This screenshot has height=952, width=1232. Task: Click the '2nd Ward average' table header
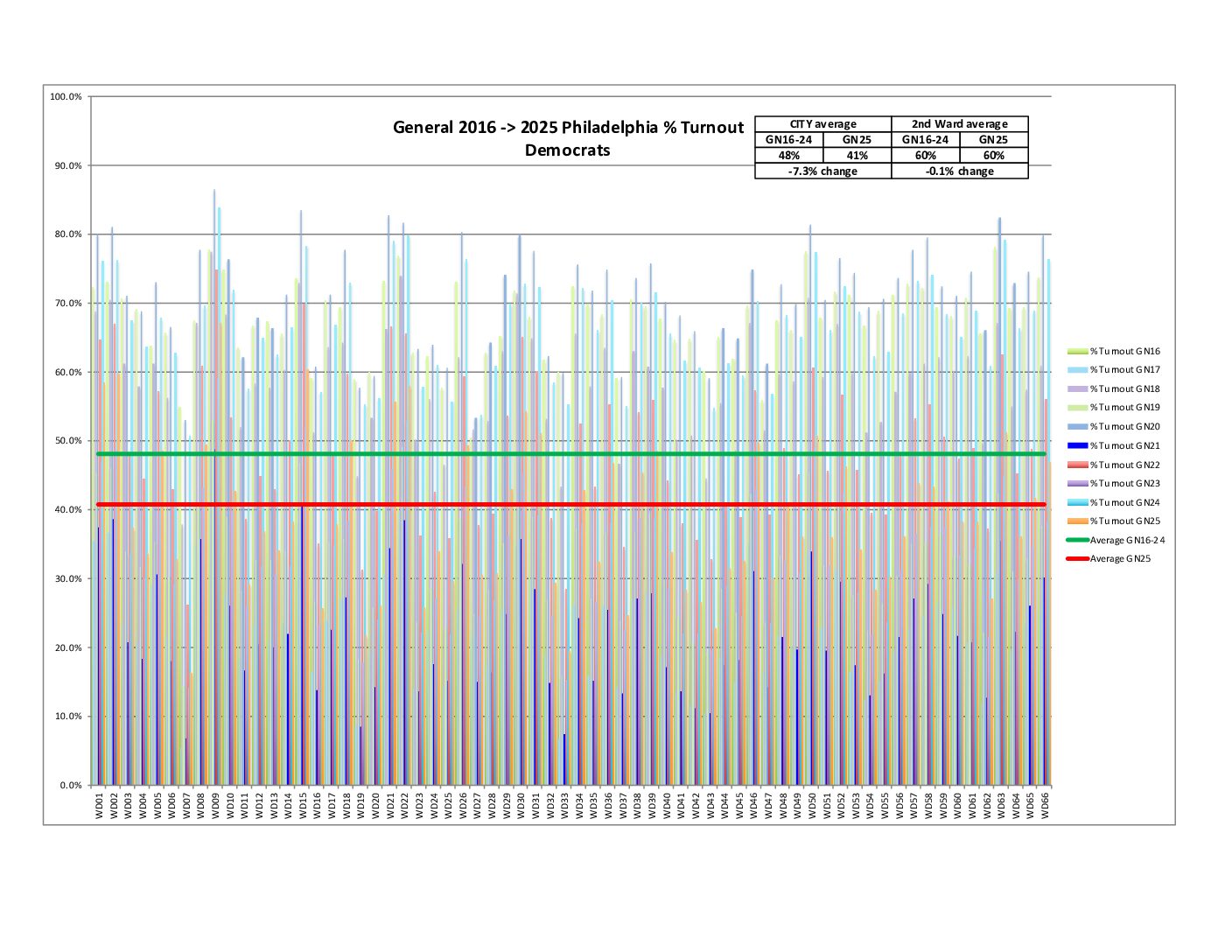959,124
